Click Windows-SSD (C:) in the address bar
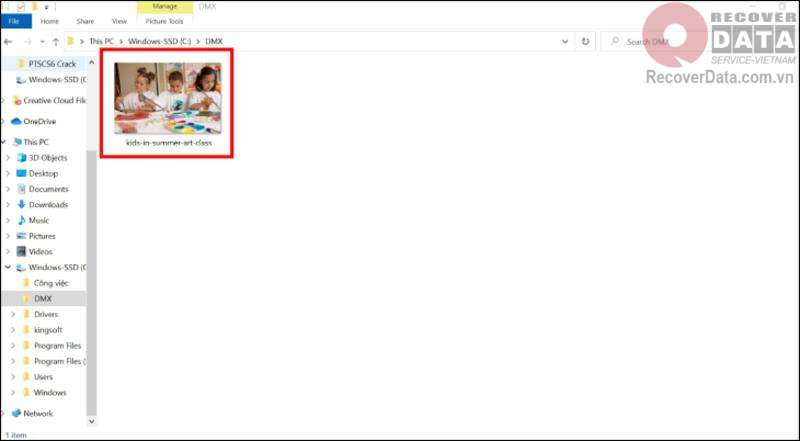This screenshot has height=441, width=800. 160,41
